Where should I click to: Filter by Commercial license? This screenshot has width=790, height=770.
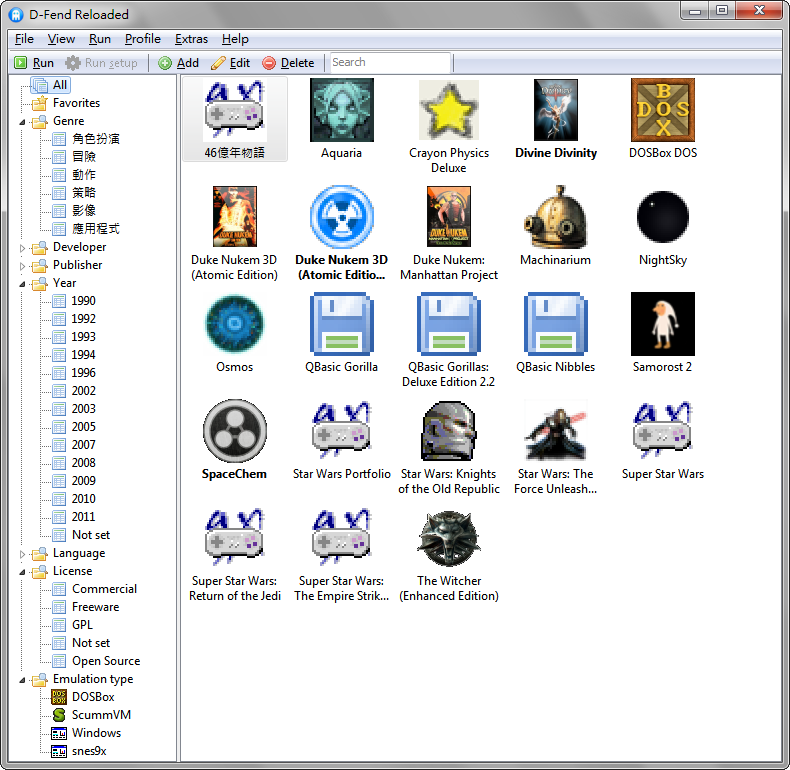104,589
